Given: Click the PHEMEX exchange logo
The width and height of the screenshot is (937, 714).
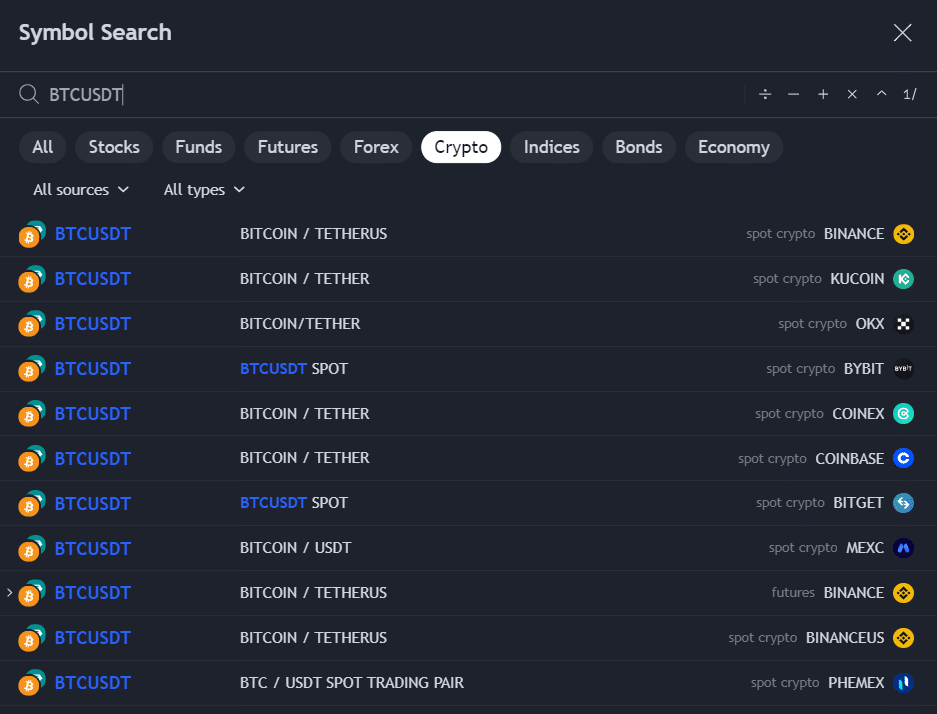Looking at the screenshot, I should pyautogui.click(x=904, y=682).
